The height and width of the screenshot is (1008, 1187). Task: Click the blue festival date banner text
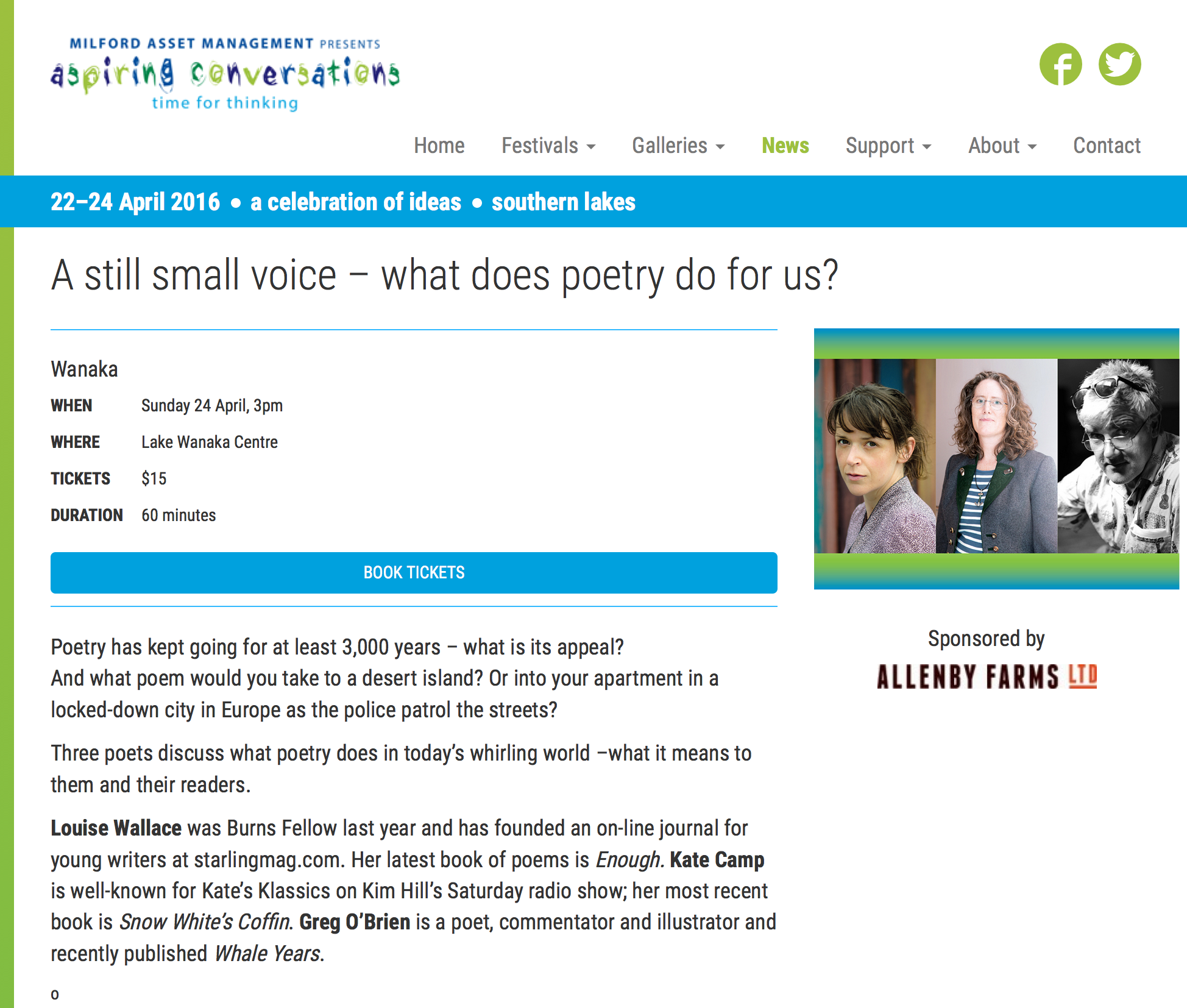pos(342,202)
